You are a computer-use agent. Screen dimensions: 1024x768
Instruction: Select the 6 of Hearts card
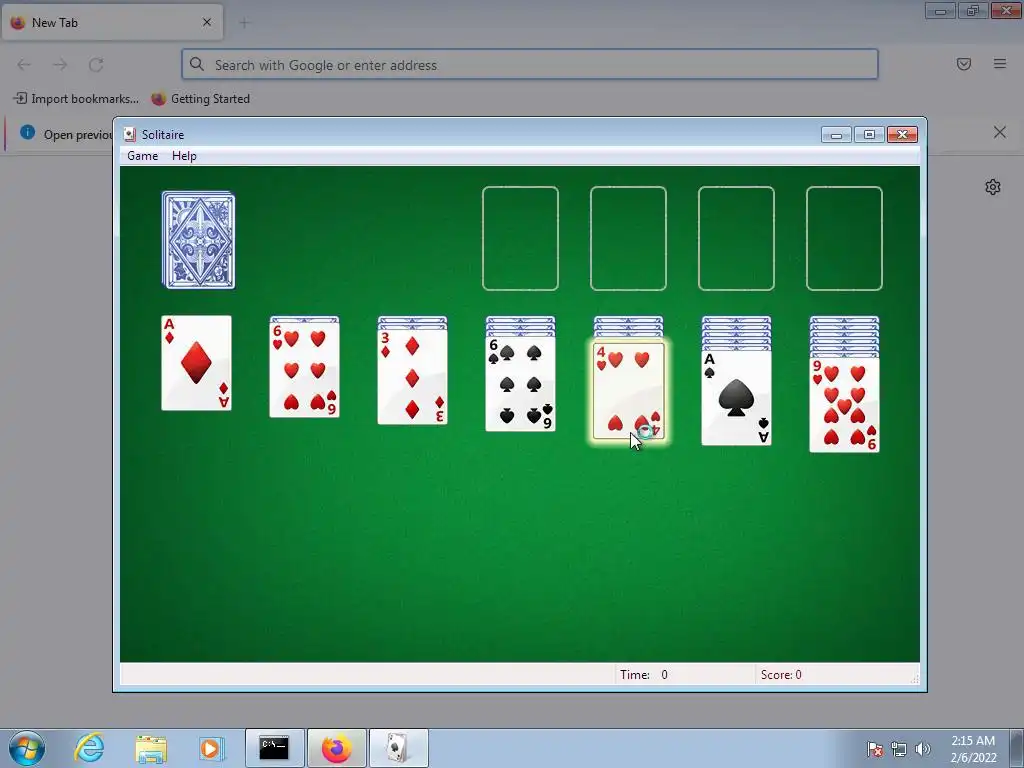[304, 370]
